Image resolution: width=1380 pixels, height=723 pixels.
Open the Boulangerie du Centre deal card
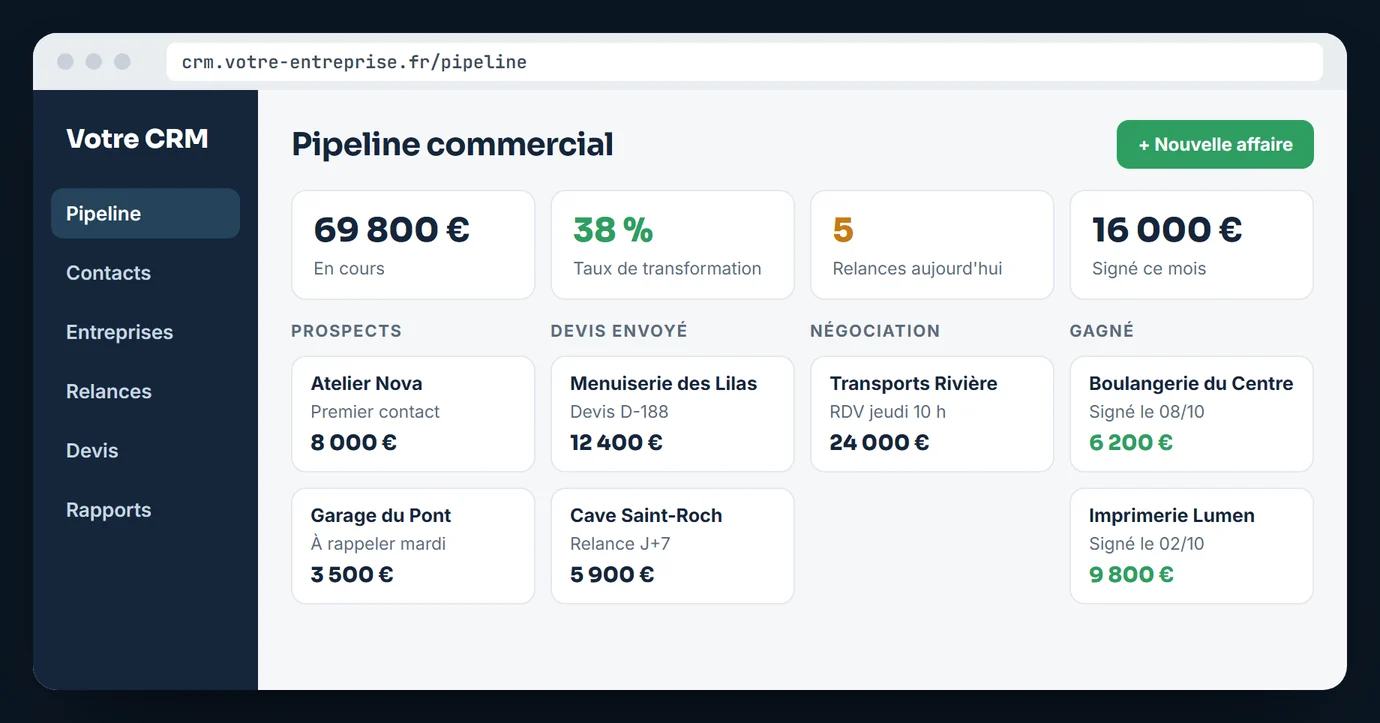1191,414
